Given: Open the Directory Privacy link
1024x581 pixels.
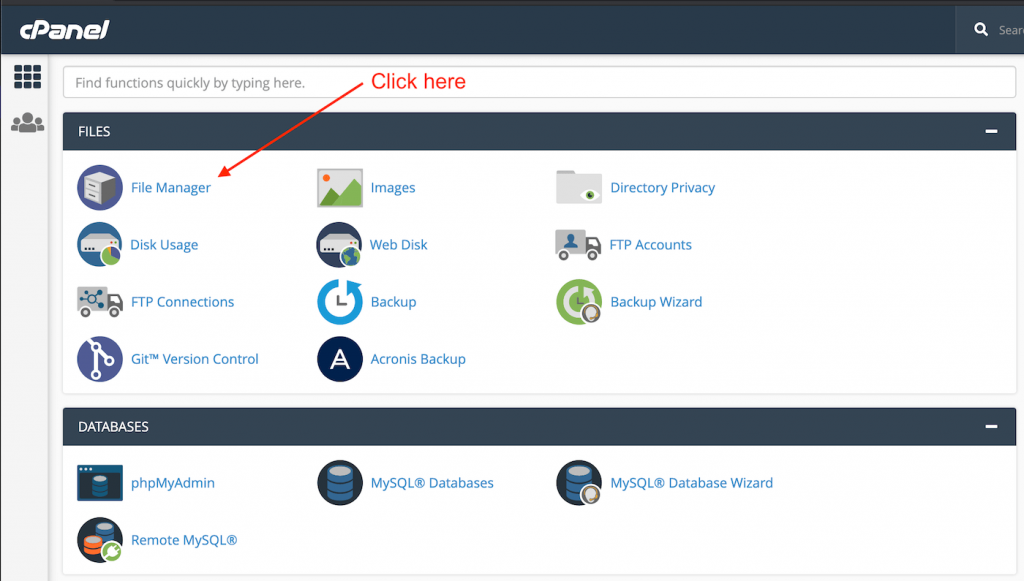Looking at the screenshot, I should (662, 188).
